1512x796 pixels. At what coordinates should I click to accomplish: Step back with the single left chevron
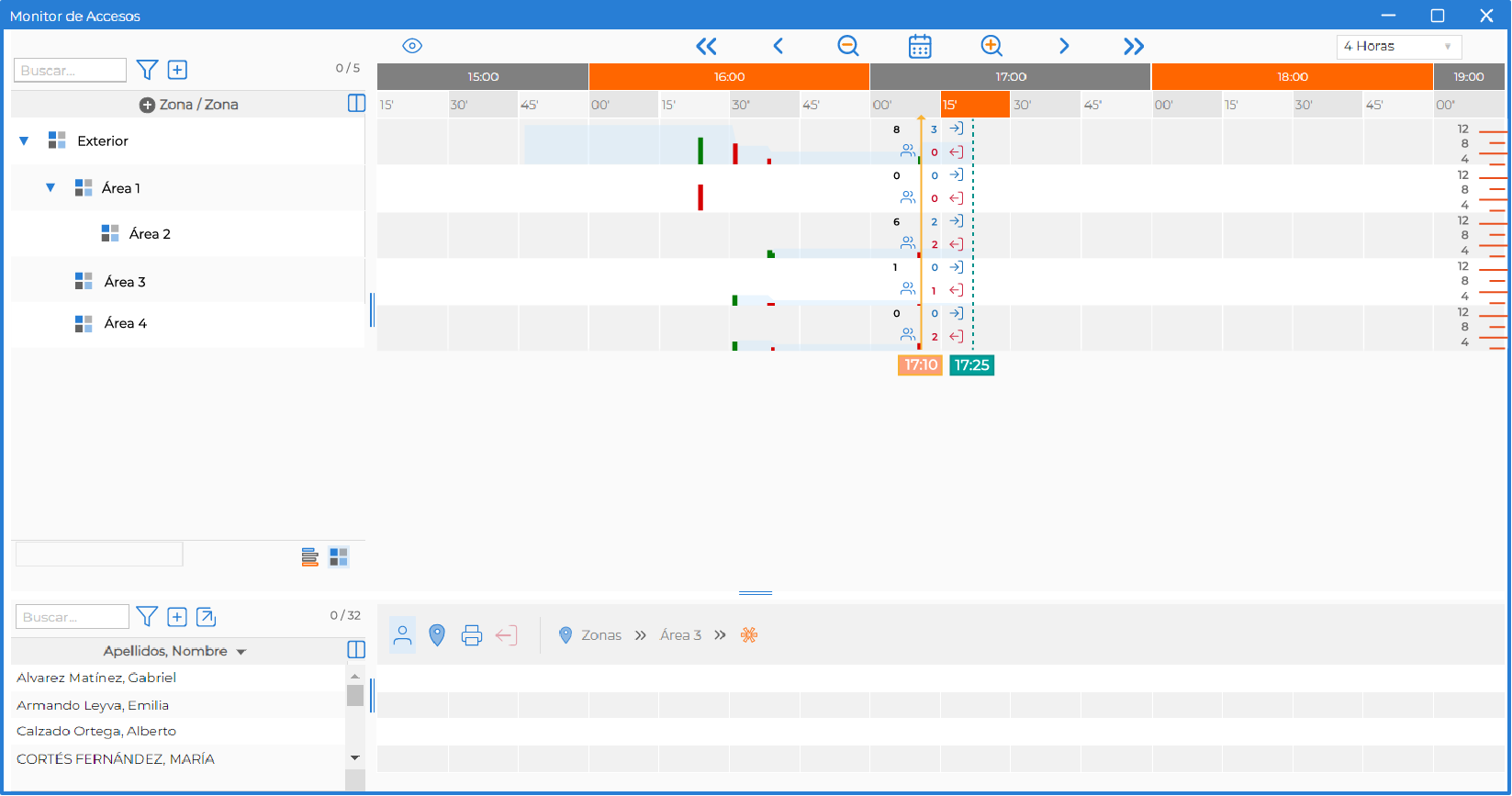click(778, 46)
